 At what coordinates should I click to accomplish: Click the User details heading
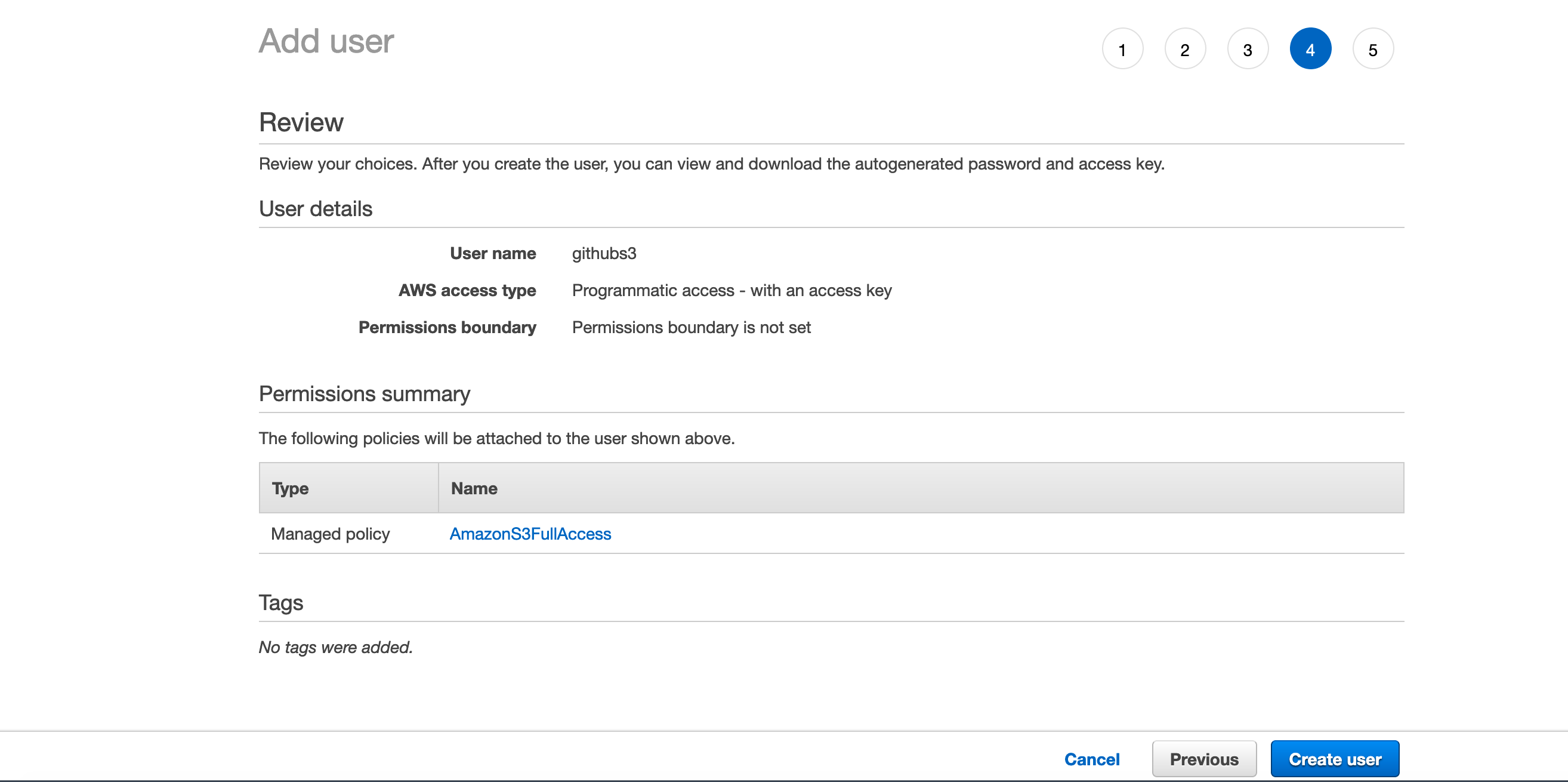(x=315, y=209)
